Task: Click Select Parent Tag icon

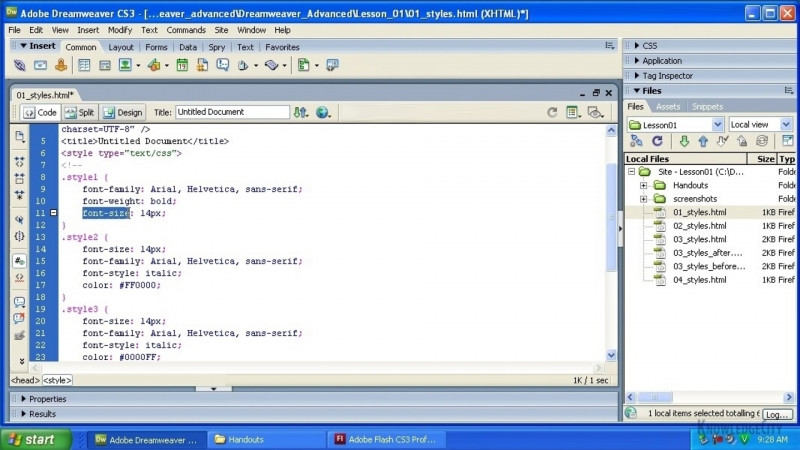Action: 19,219
